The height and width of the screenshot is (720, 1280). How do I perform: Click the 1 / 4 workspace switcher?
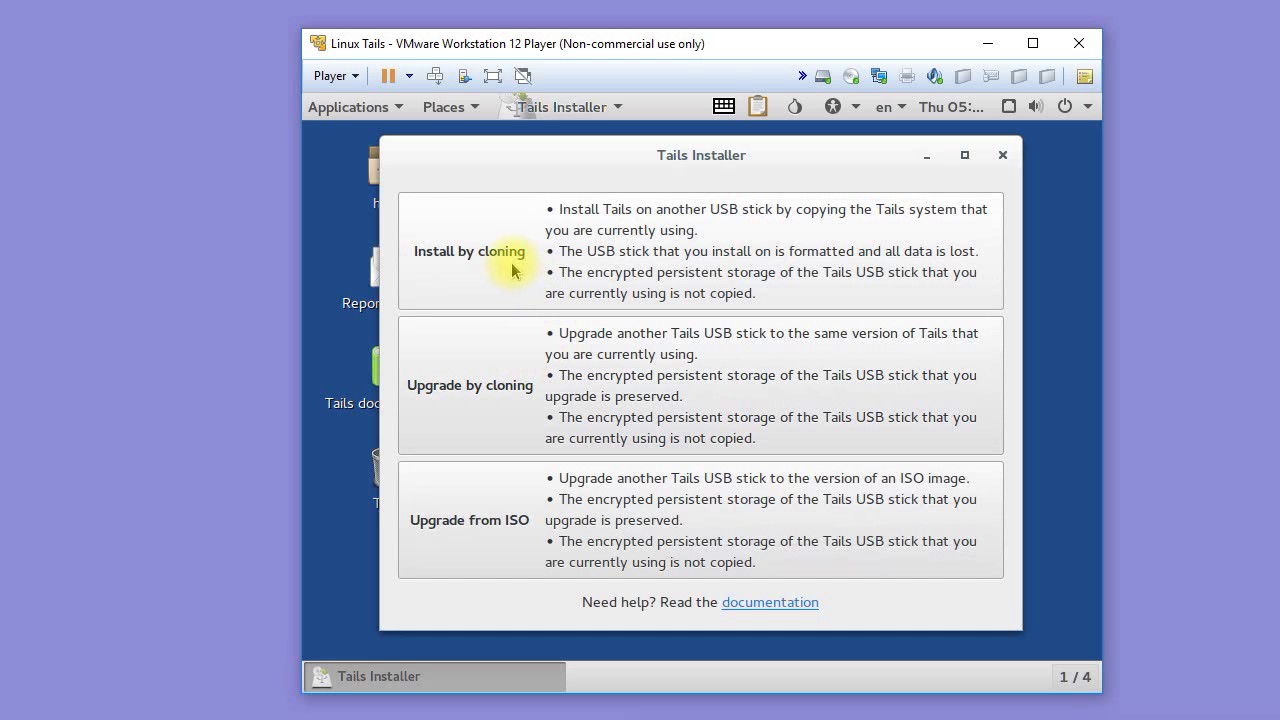[1075, 677]
